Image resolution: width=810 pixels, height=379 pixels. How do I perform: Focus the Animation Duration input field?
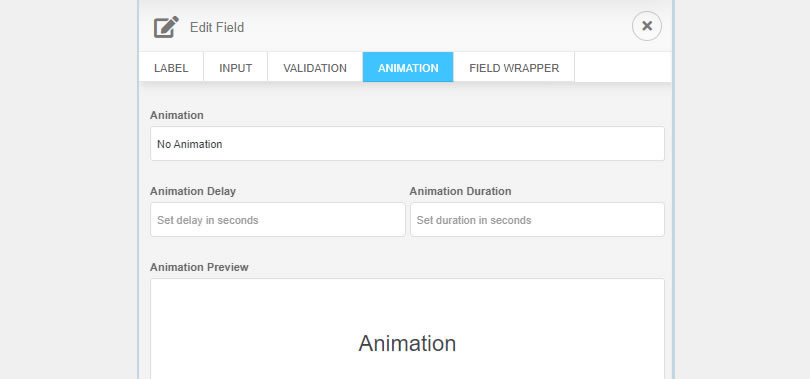click(537, 220)
